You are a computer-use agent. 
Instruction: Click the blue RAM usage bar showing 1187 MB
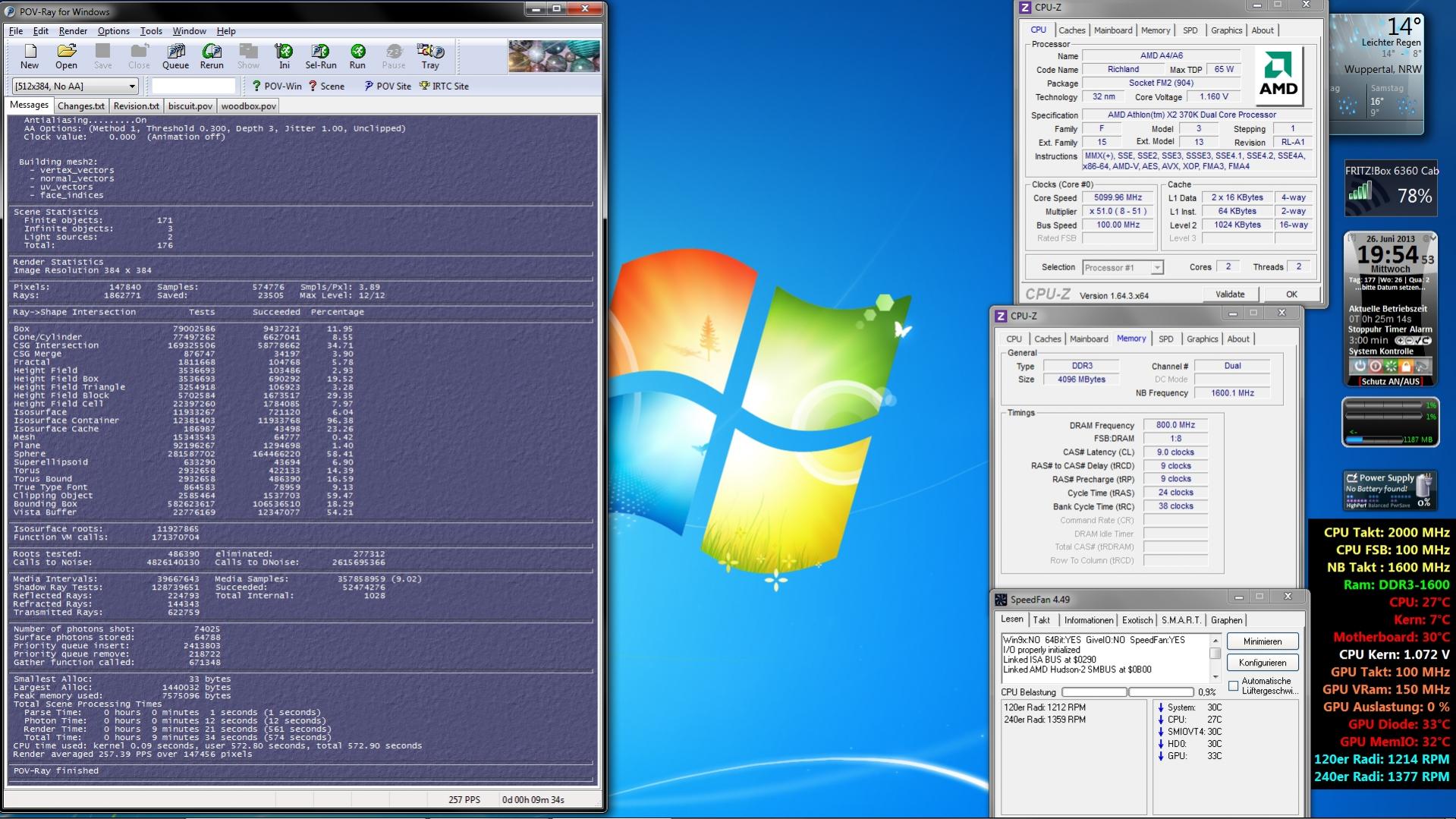pyautogui.click(x=1374, y=439)
